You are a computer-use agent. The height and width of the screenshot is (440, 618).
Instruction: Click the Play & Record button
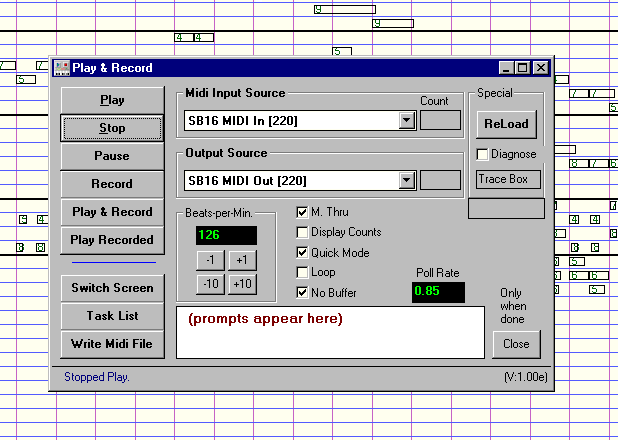click(x=112, y=212)
